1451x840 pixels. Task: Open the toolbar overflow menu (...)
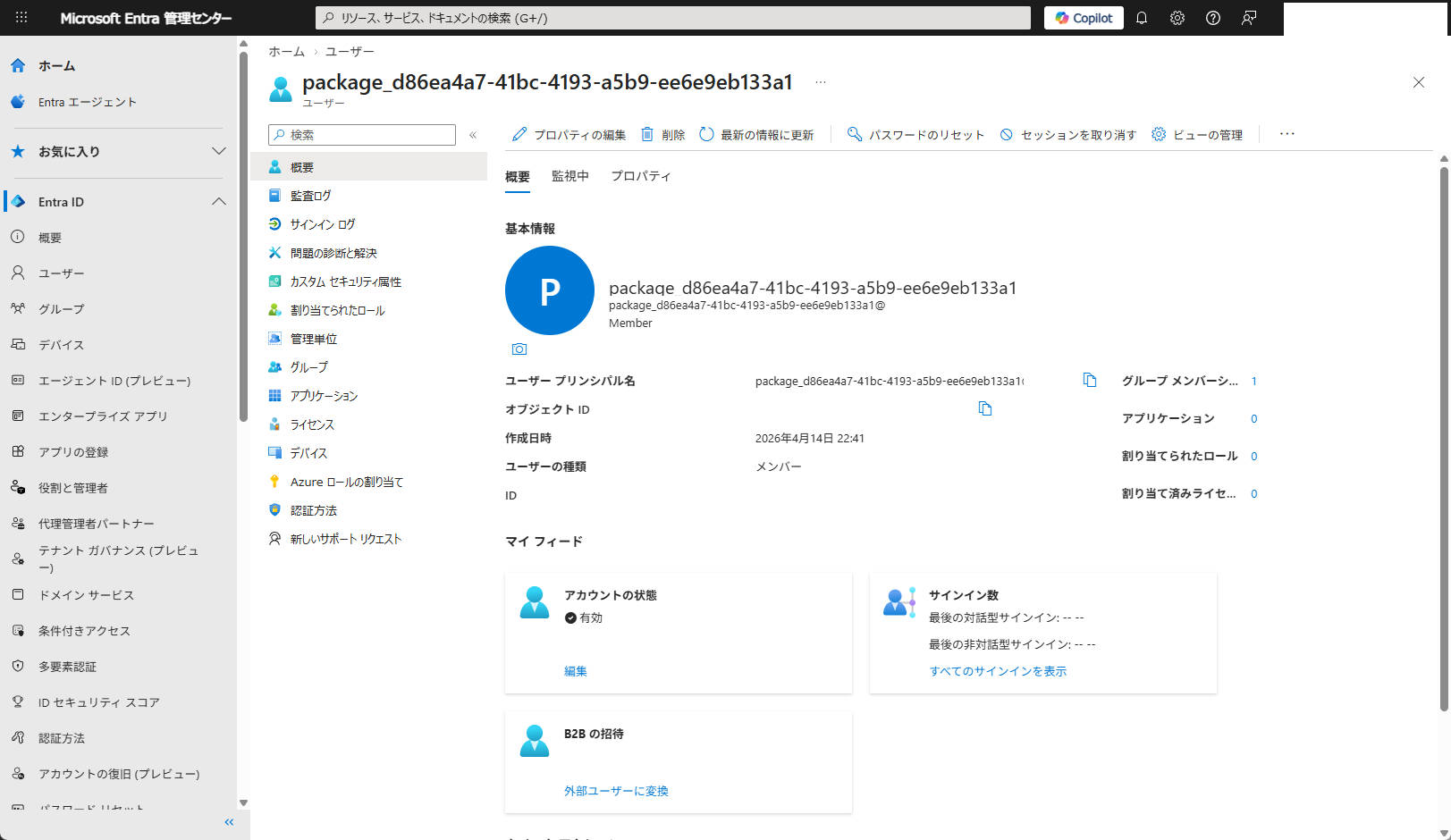tap(1286, 134)
